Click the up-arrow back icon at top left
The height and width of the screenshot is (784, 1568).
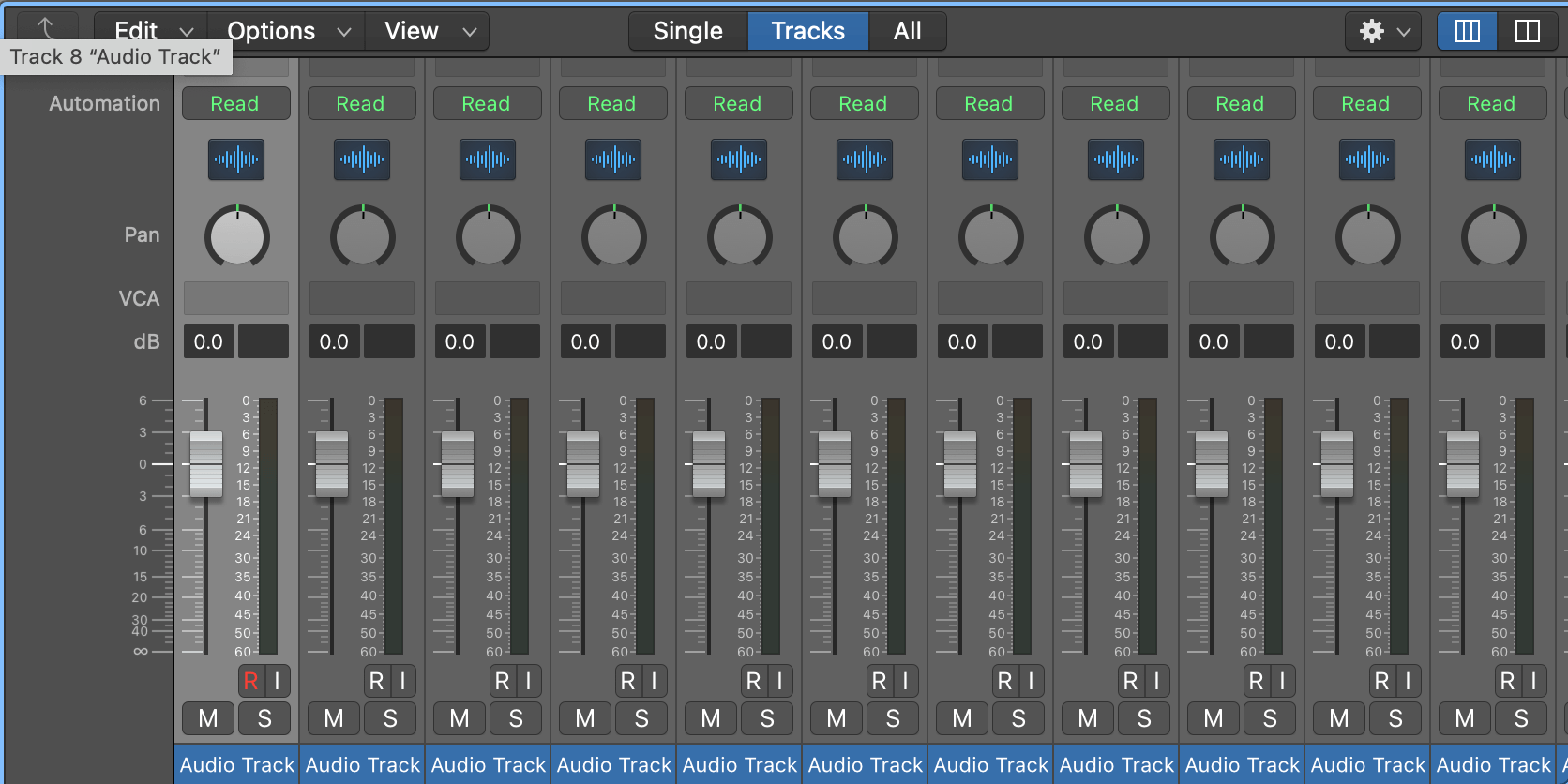pos(45,28)
